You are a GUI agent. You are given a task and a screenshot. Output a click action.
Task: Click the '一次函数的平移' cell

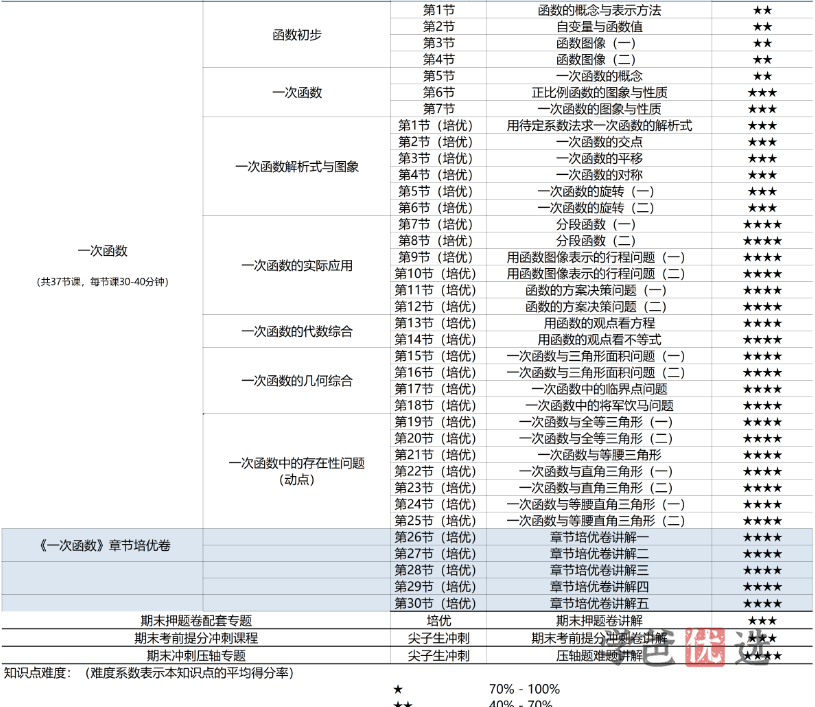[599, 159]
